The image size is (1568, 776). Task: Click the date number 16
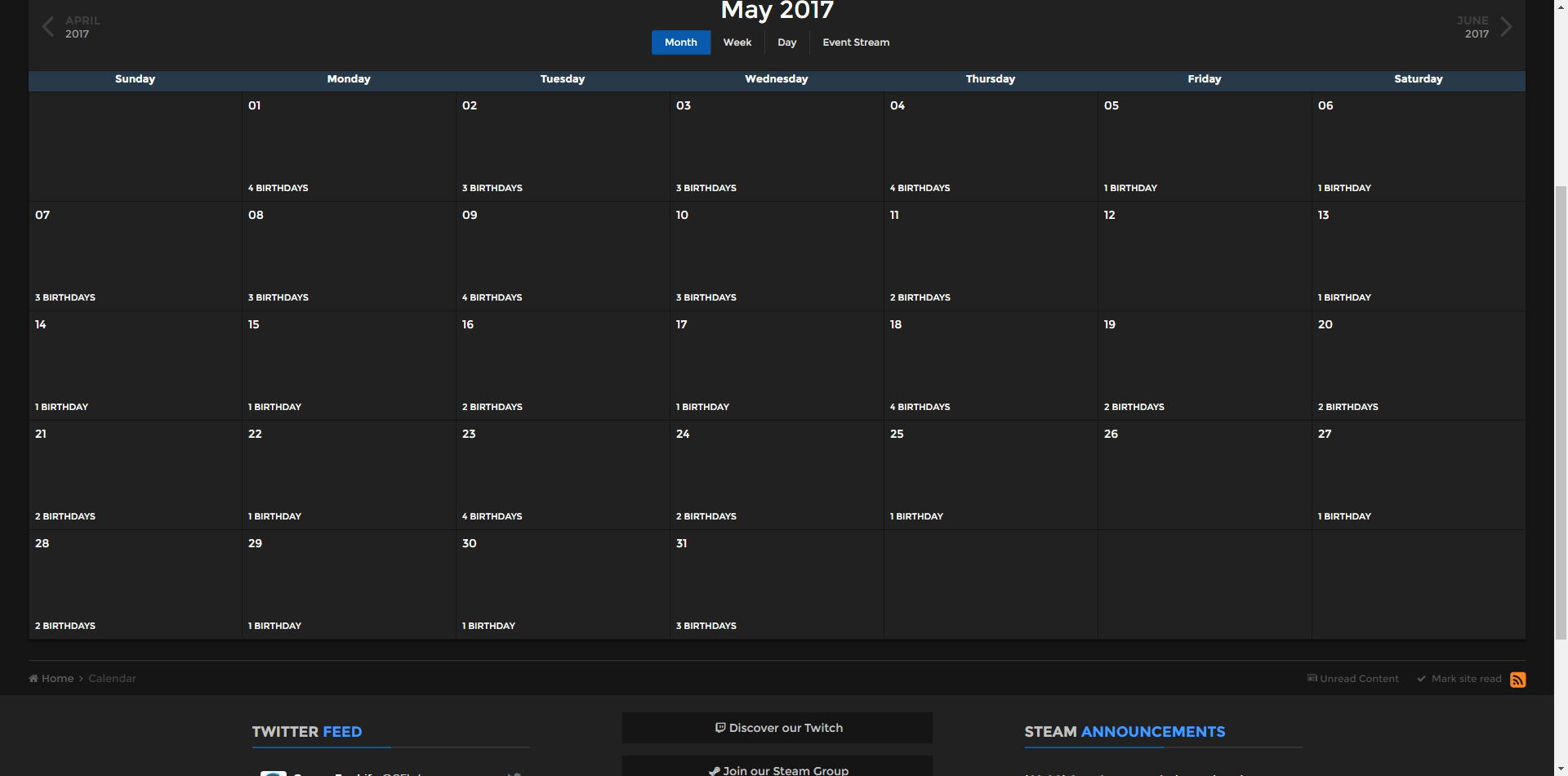pos(468,324)
